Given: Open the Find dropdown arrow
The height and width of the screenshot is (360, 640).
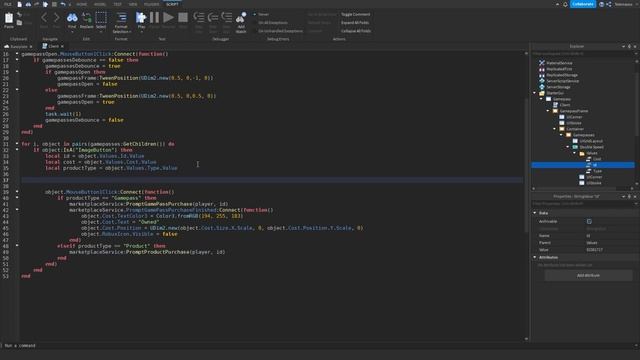Looking at the screenshot, I should [x=72, y=31].
